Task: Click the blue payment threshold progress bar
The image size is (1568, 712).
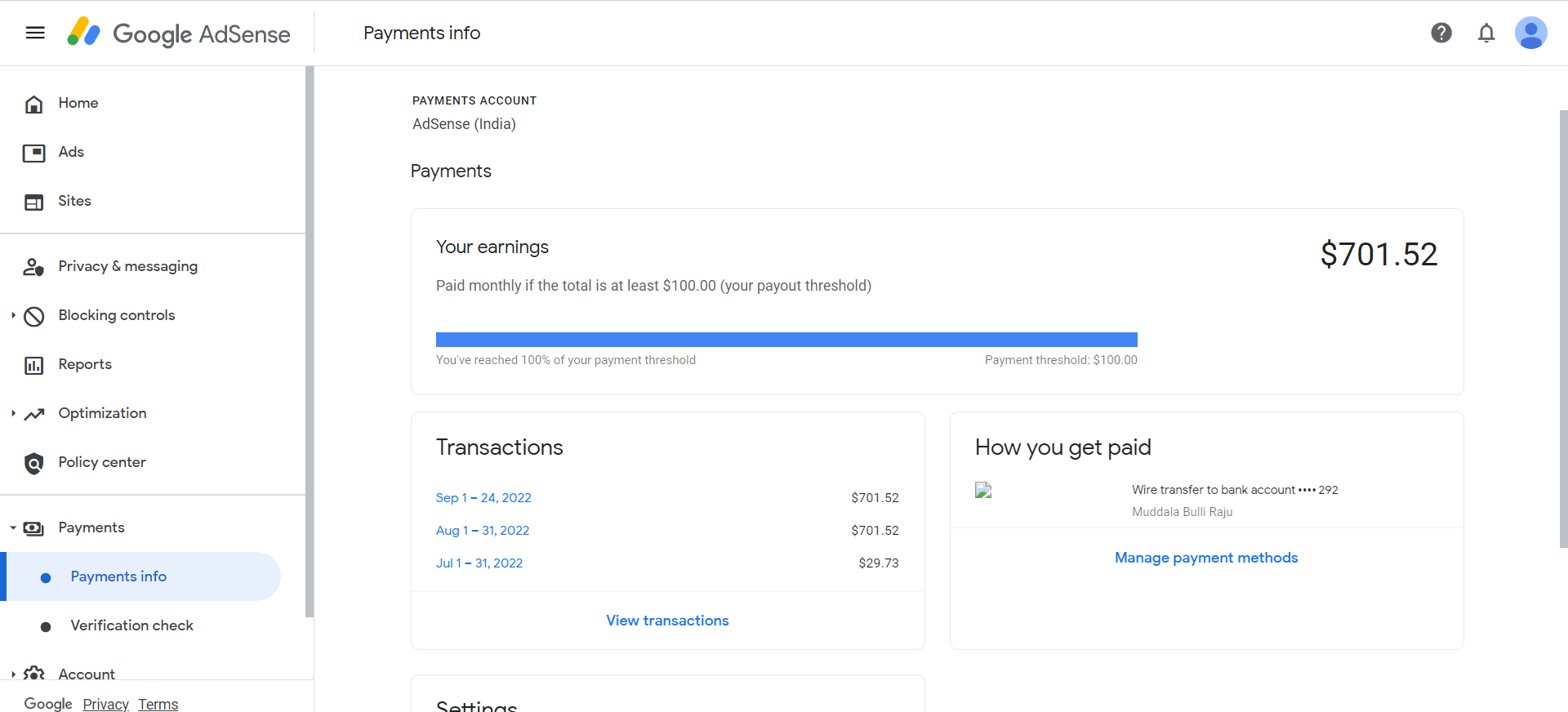Action: tap(786, 340)
